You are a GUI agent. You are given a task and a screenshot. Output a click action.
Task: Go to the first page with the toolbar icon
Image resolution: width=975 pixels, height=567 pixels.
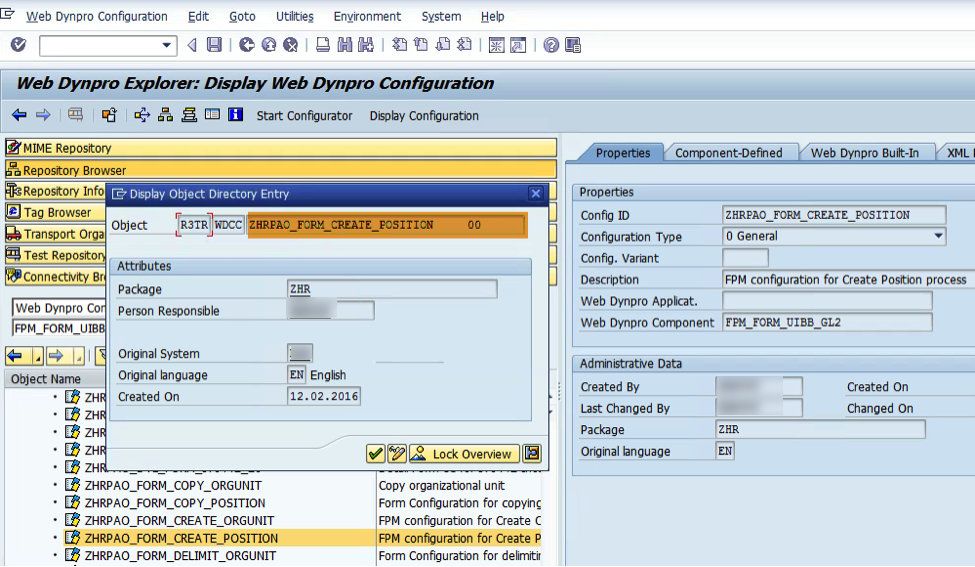tap(399, 45)
